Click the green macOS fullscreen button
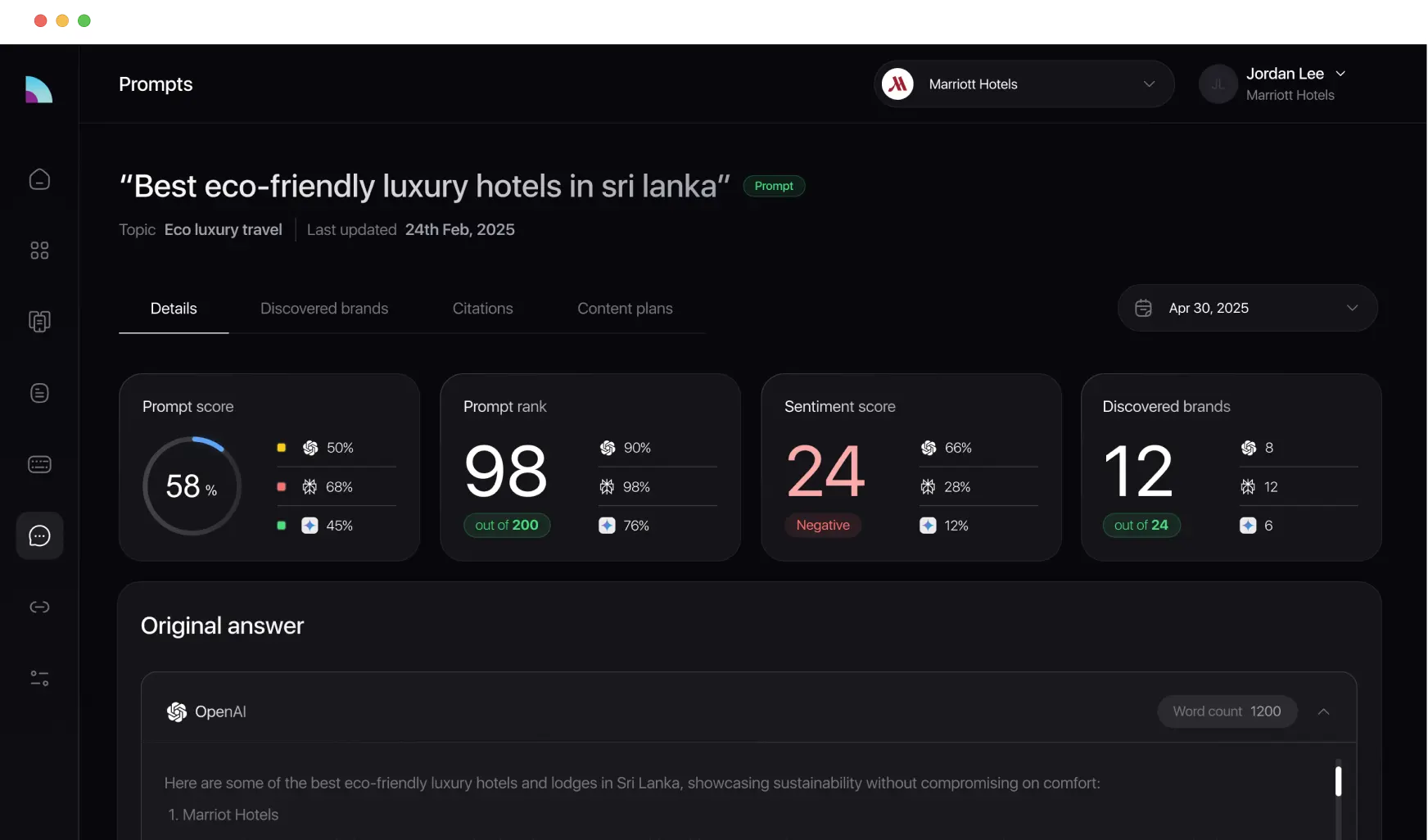1428x840 pixels. [x=84, y=20]
